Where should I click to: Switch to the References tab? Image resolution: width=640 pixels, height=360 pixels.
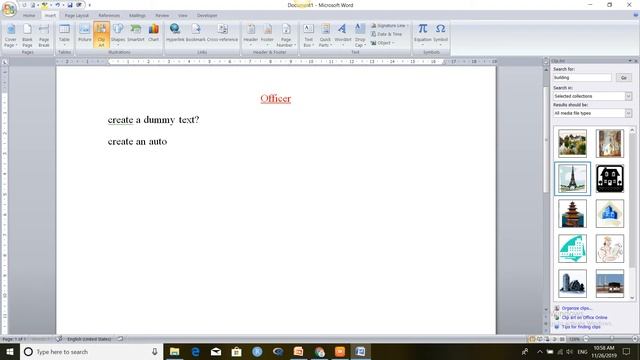(109, 16)
